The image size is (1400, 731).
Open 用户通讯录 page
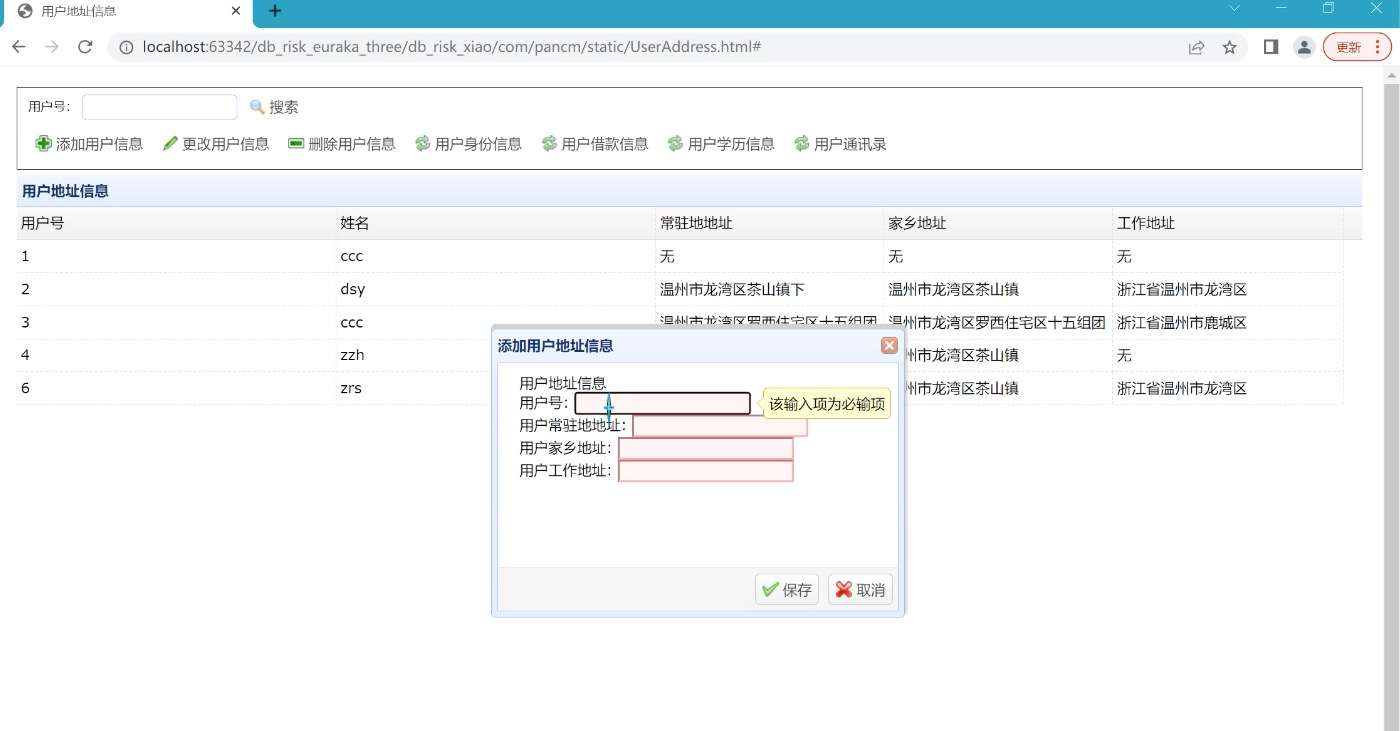[x=841, y=144]
